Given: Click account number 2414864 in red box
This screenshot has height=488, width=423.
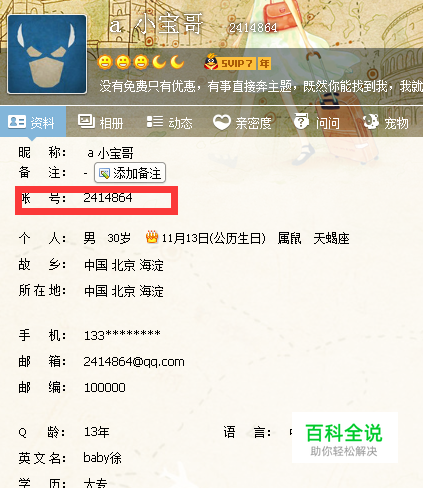Looking at the screenshot, I should [108, 198].
